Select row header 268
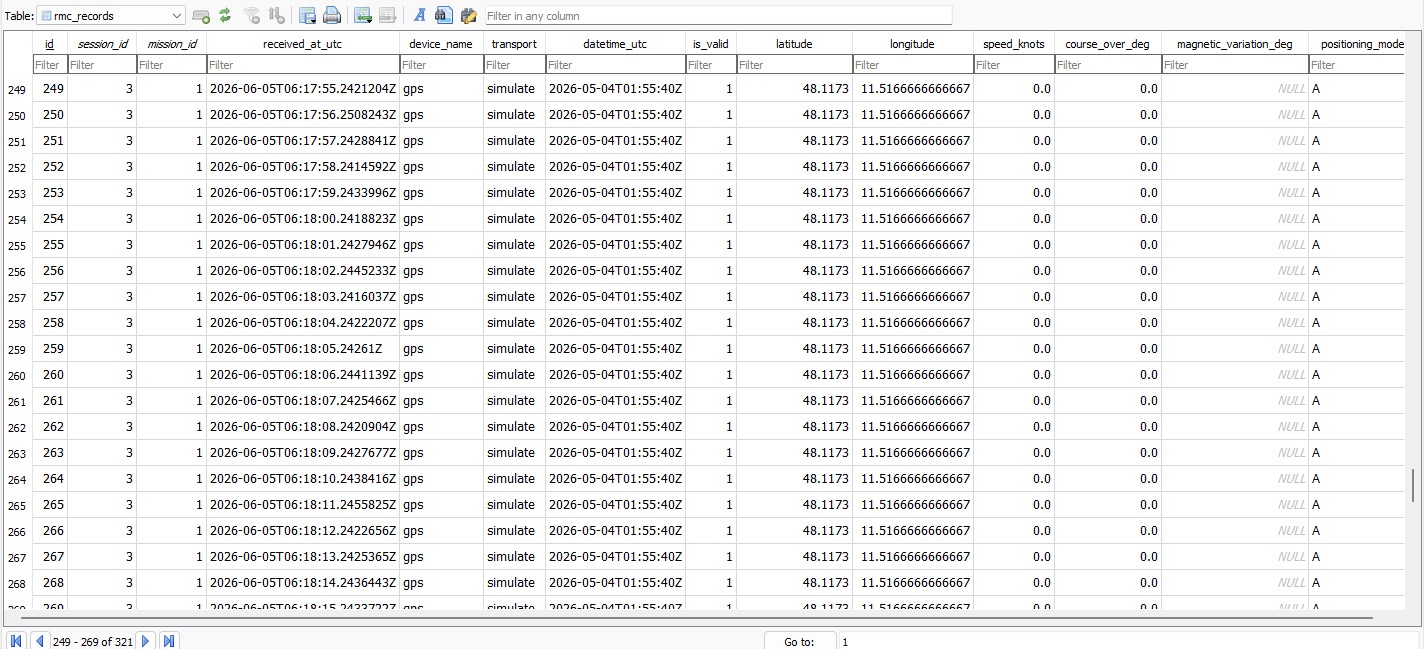This screenshot has height=649, width=1424. 16,583
